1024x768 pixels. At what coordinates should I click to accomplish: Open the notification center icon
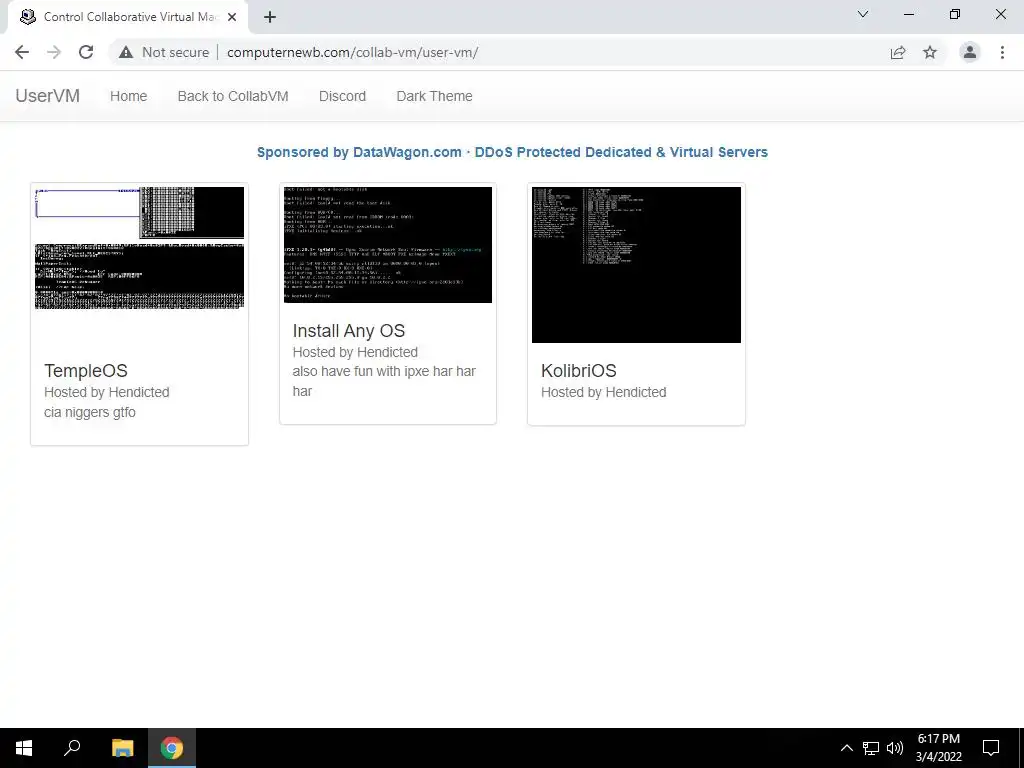pos(991,748)
